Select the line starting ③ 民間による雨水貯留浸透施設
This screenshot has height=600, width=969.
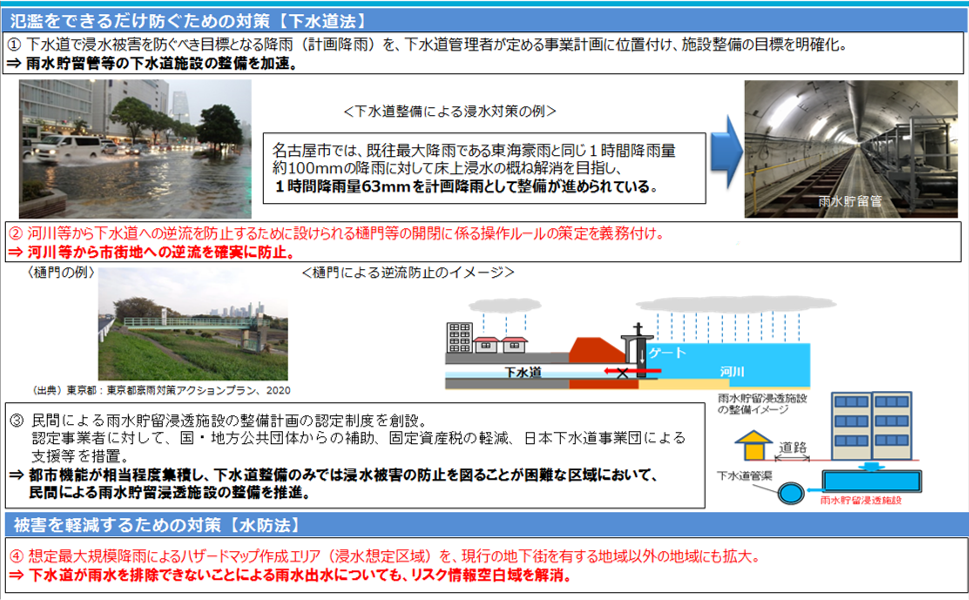click(x=219, y=421)
